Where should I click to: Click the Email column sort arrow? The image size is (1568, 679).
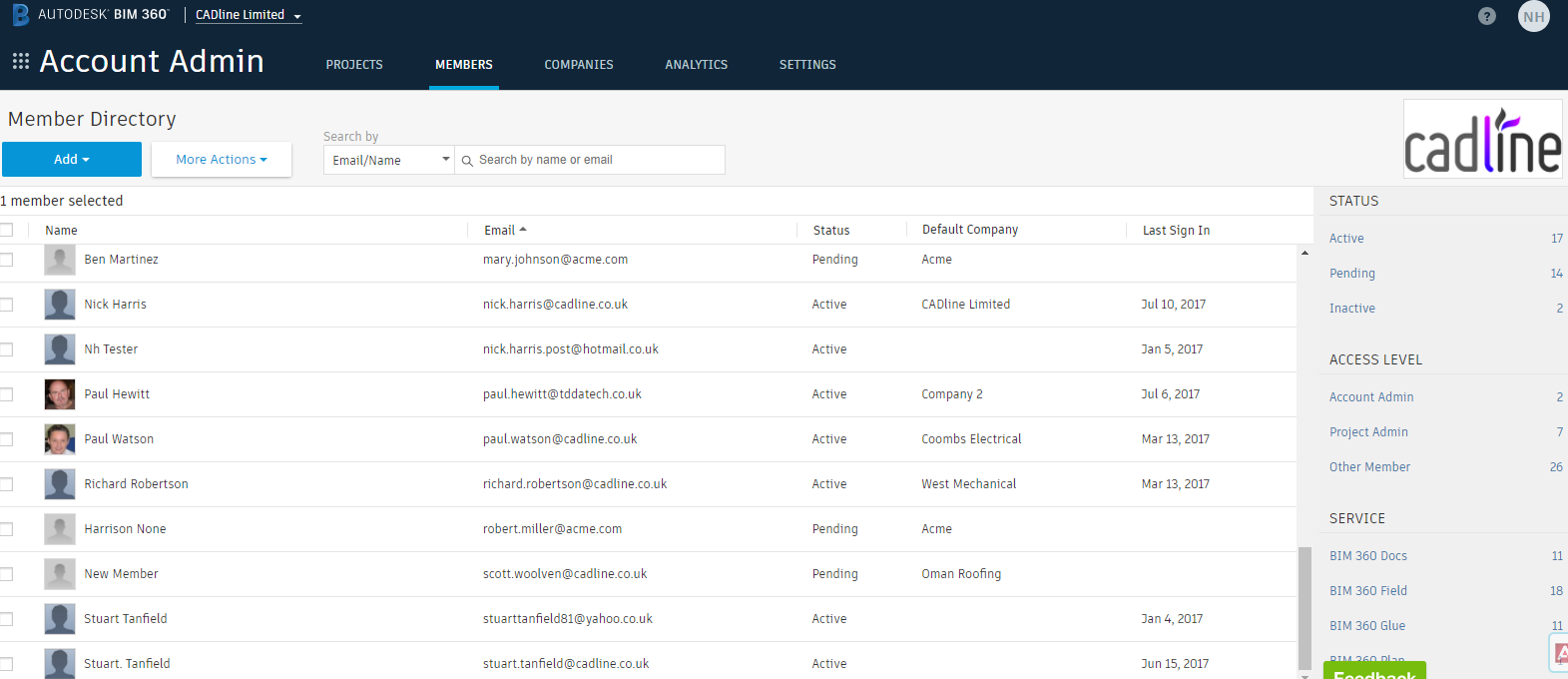[x=523, y=230]
